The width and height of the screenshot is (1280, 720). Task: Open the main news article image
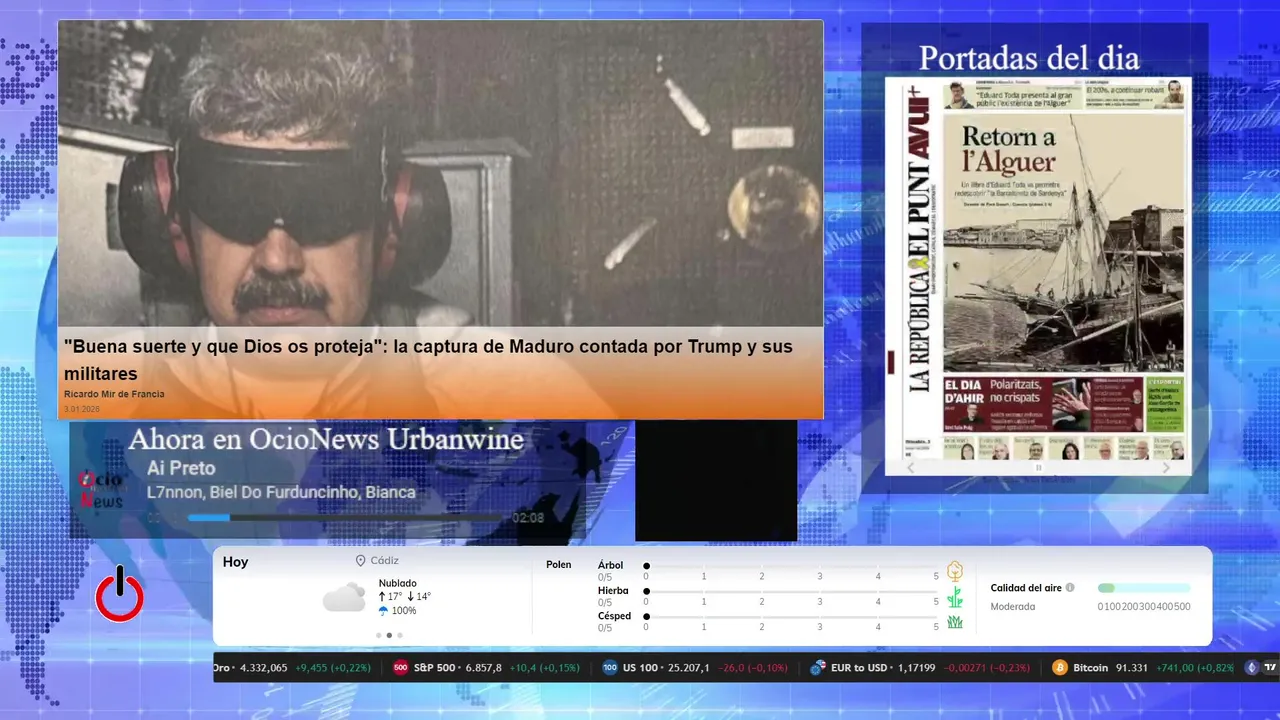[440, 175]
